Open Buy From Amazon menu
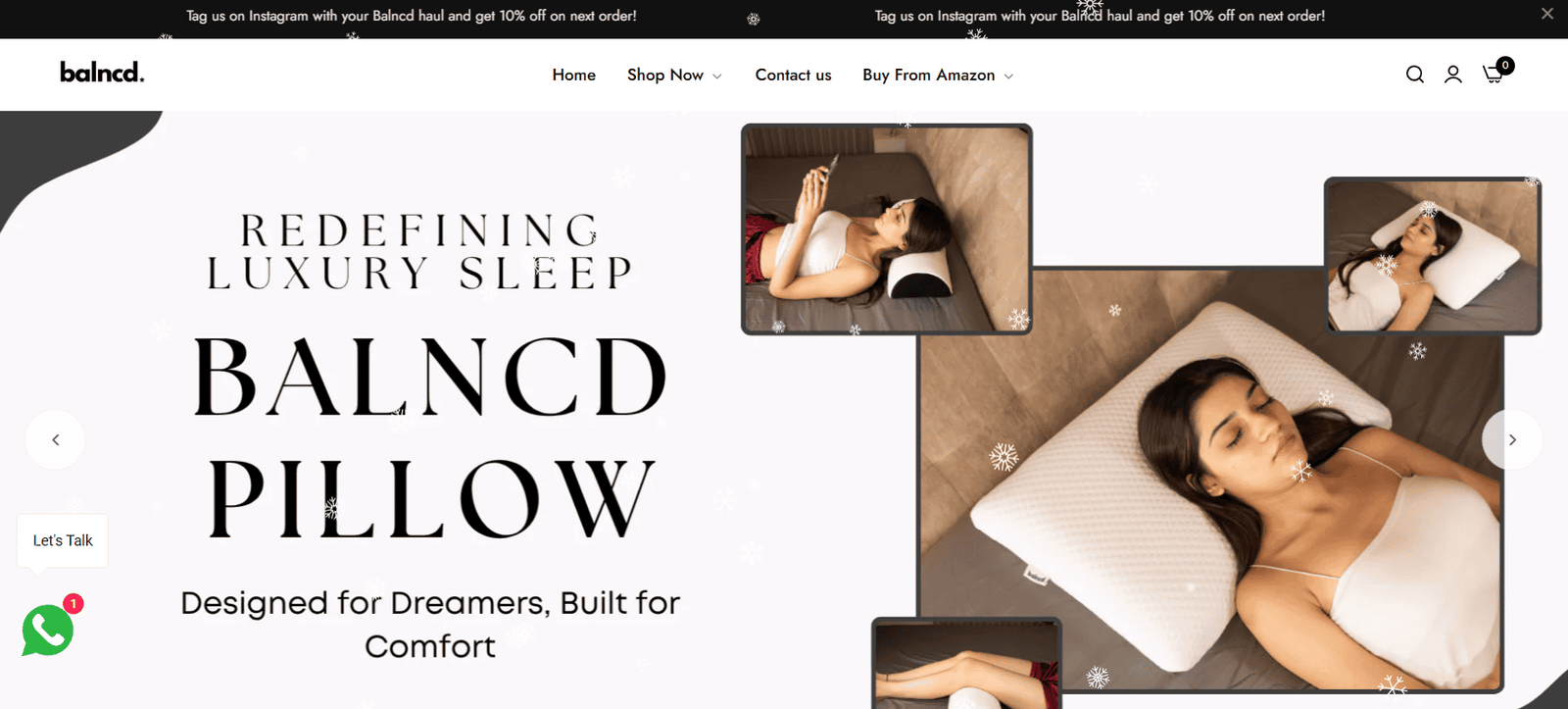 [x=928, y=75]
